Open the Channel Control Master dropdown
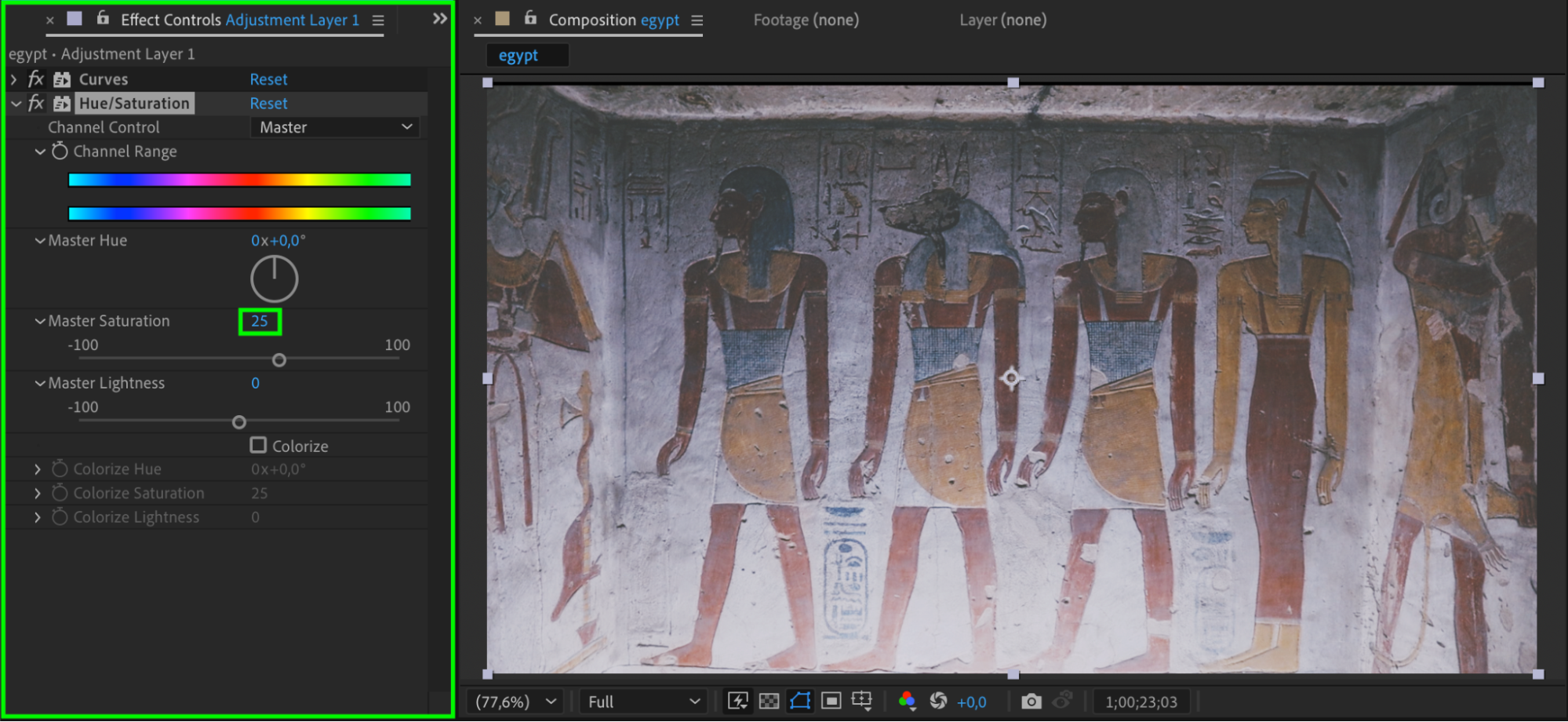This screenshot has width=1568, height=722. (x=335, y=127)
